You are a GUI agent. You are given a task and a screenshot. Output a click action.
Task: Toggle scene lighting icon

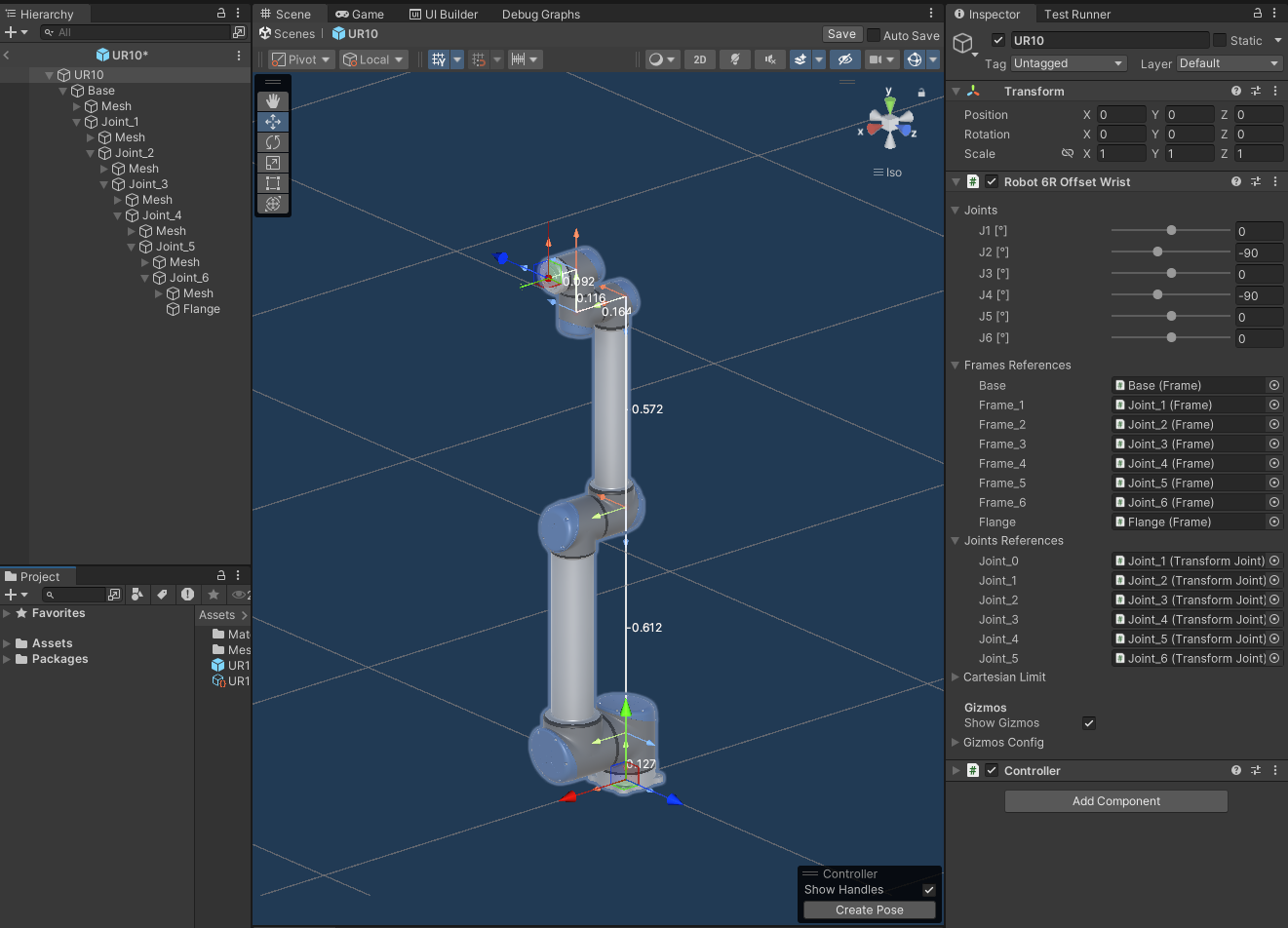tap(735, 59)
